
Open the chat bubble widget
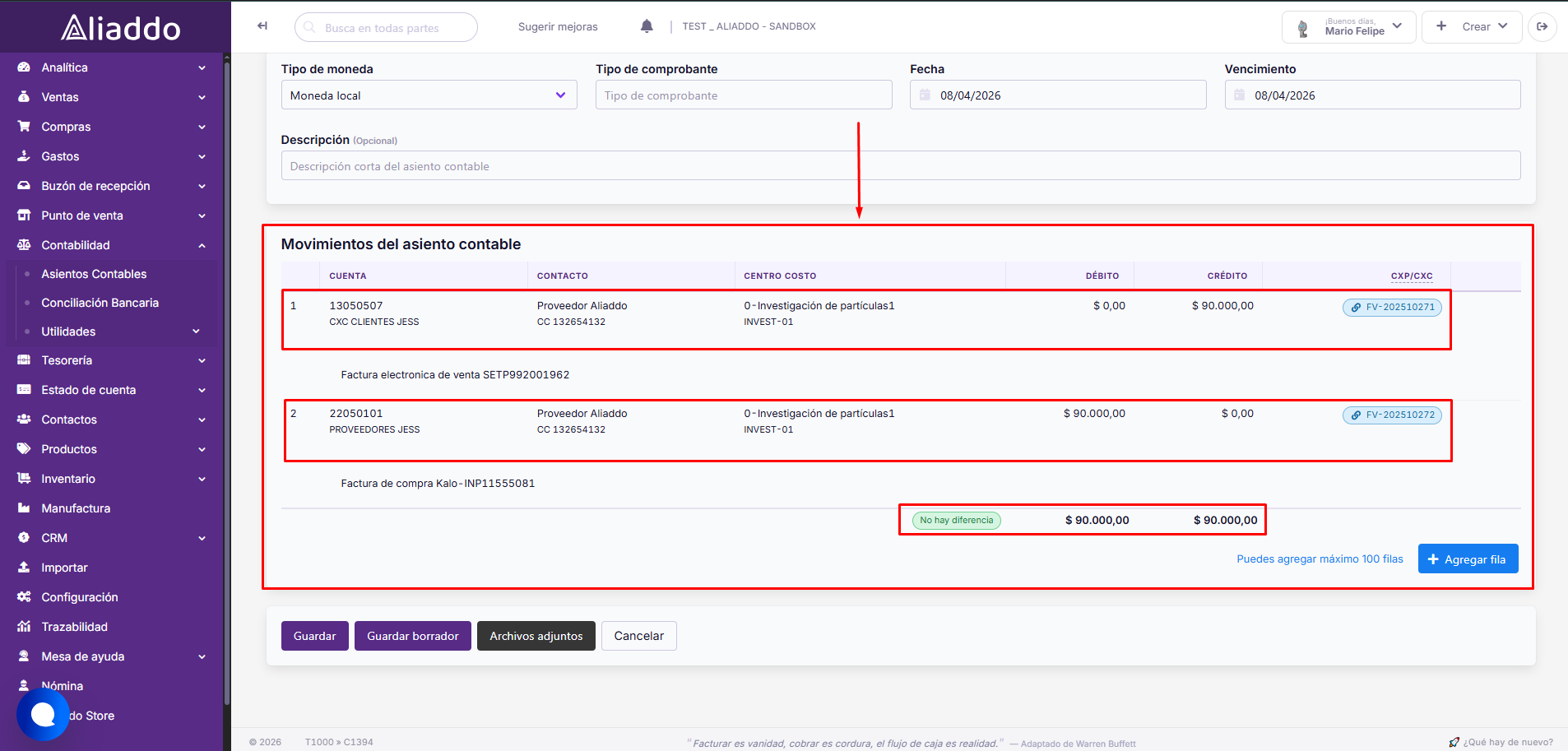(43, 715)
